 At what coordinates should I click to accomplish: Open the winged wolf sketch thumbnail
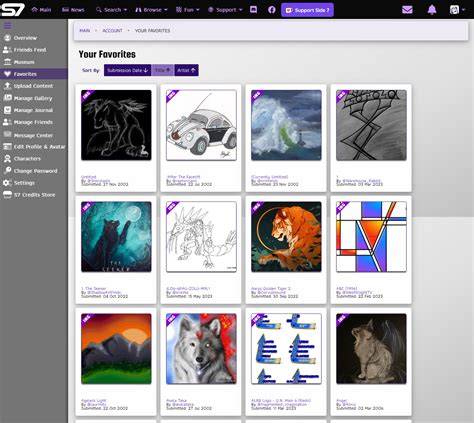click(116, 125)
